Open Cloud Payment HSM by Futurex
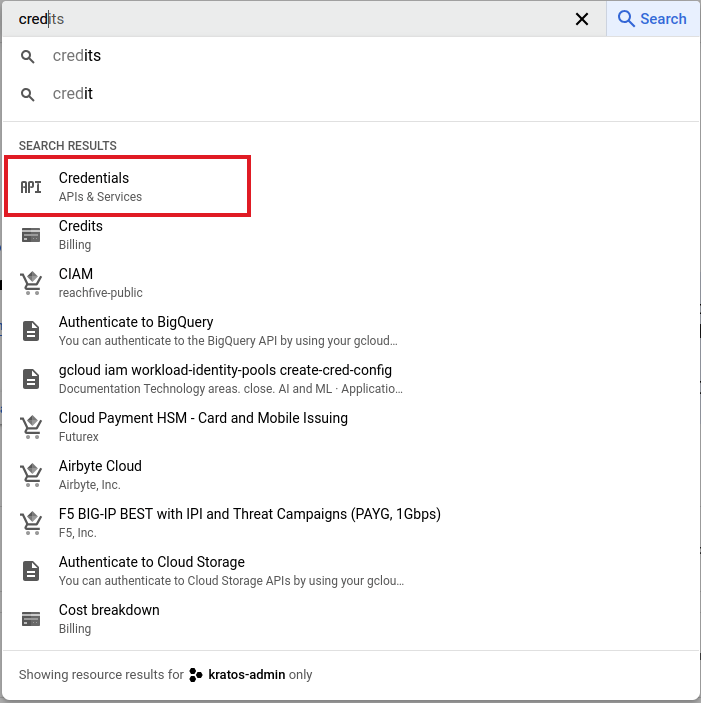 203,418
